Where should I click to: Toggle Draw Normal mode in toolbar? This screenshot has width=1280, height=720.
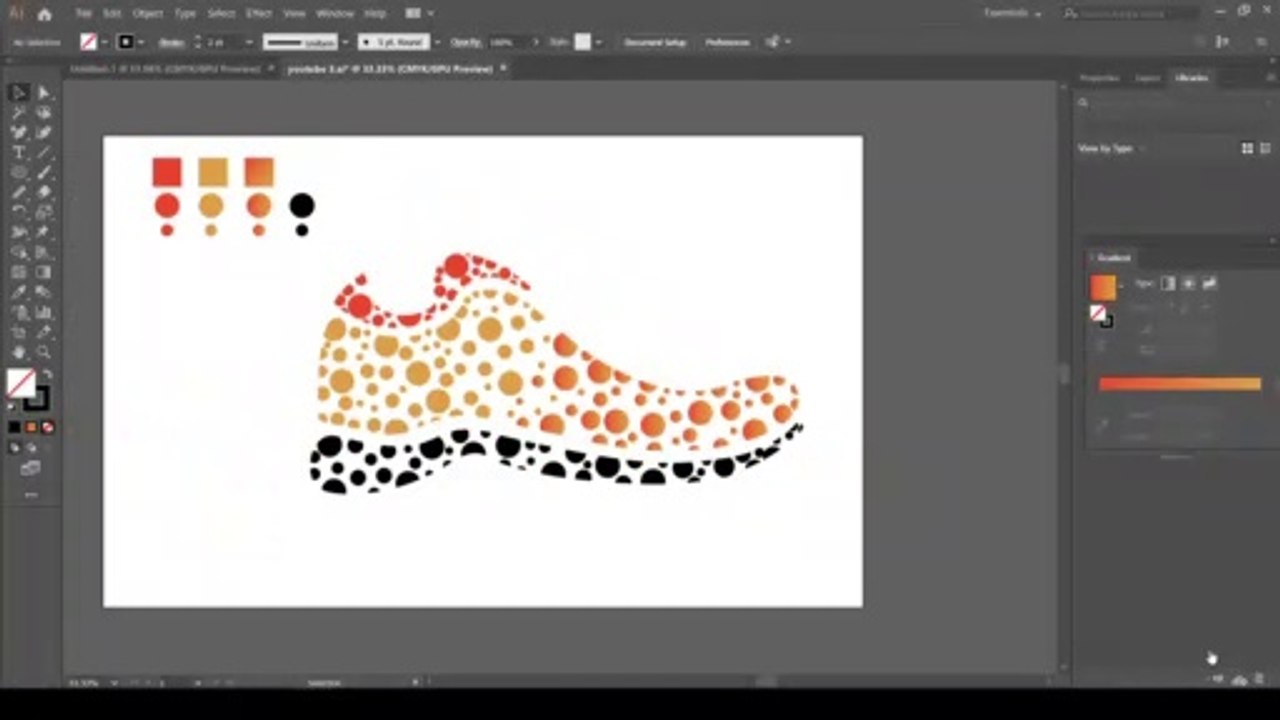pyautogui.click(x=13, y=447)
